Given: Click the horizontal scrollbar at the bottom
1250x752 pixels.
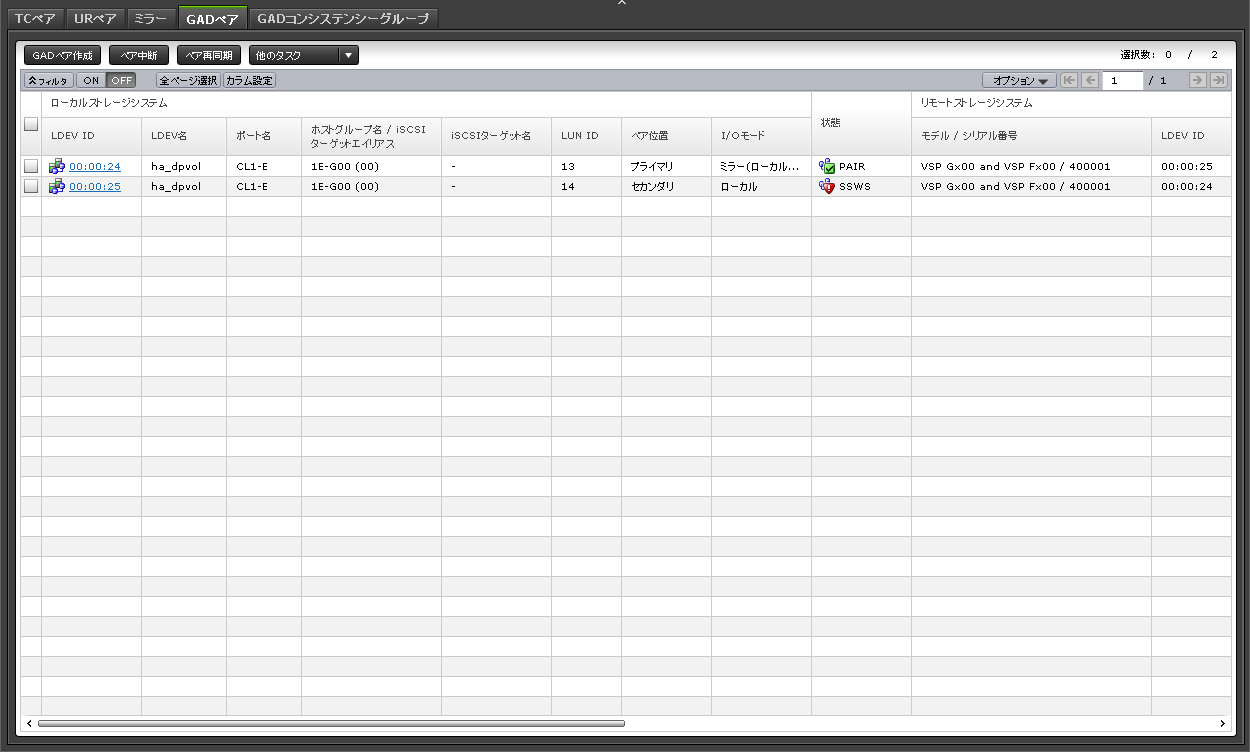Looking at the screenshot, I should 330,723.
